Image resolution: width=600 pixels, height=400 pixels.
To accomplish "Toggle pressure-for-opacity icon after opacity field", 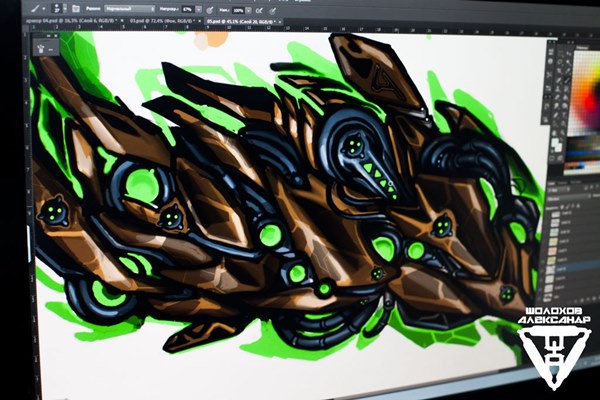I will 210,10.
